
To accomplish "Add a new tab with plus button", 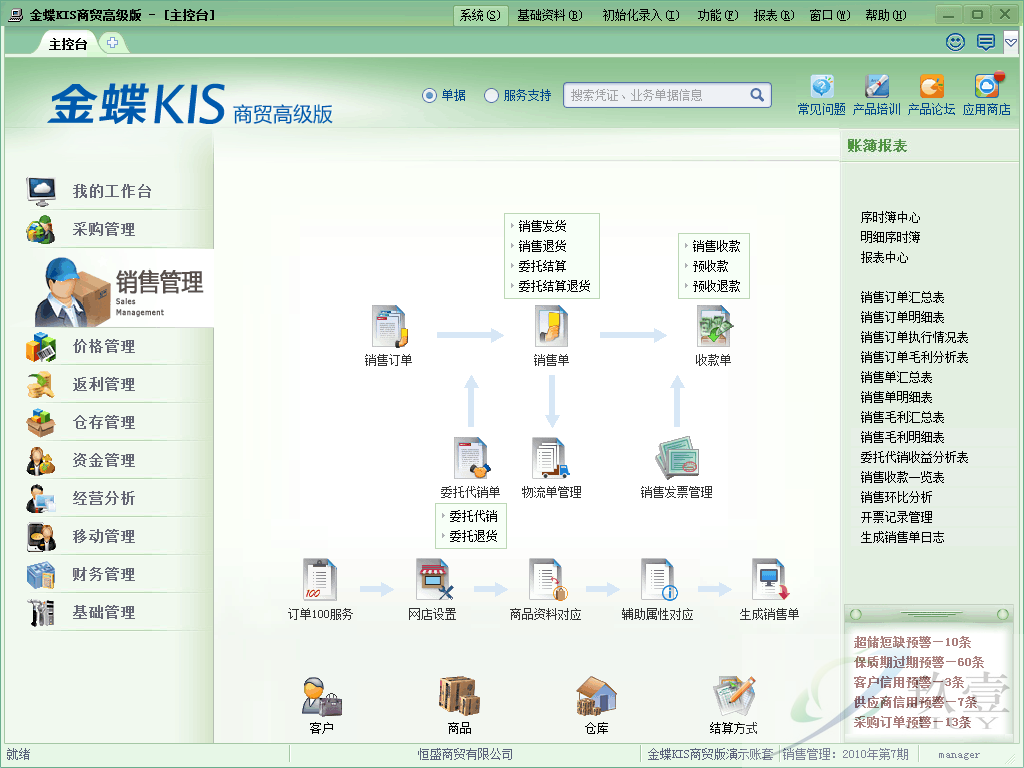I will (x=112, y=43).
